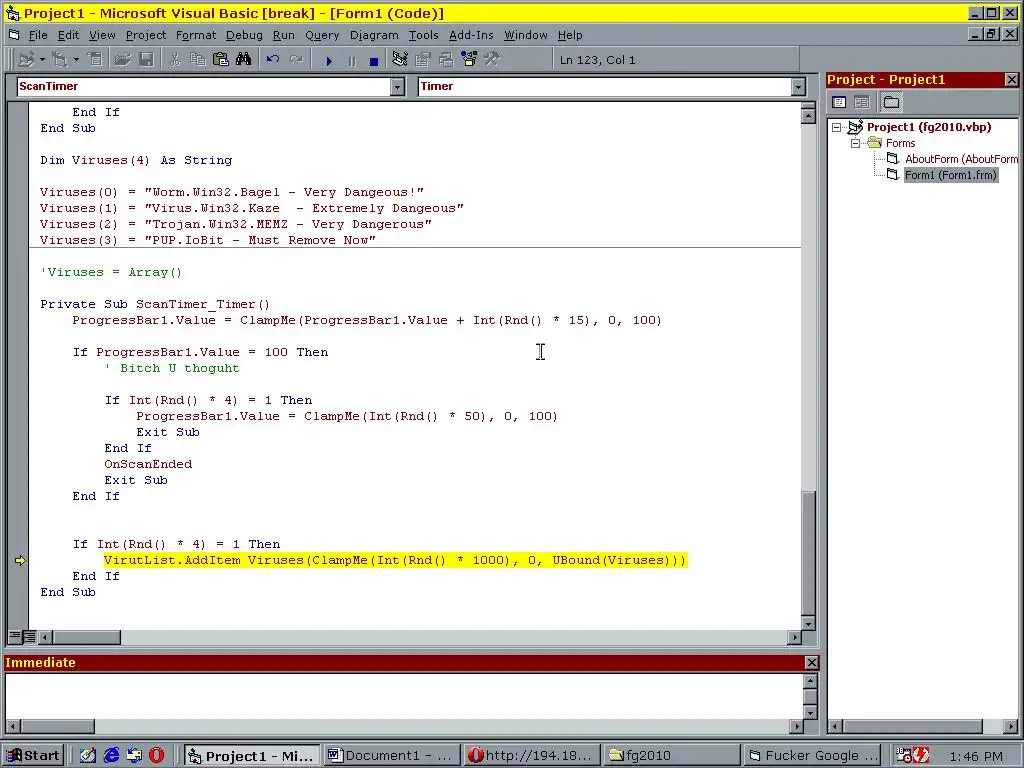Click View Code in the Project panel

point(839,102)
